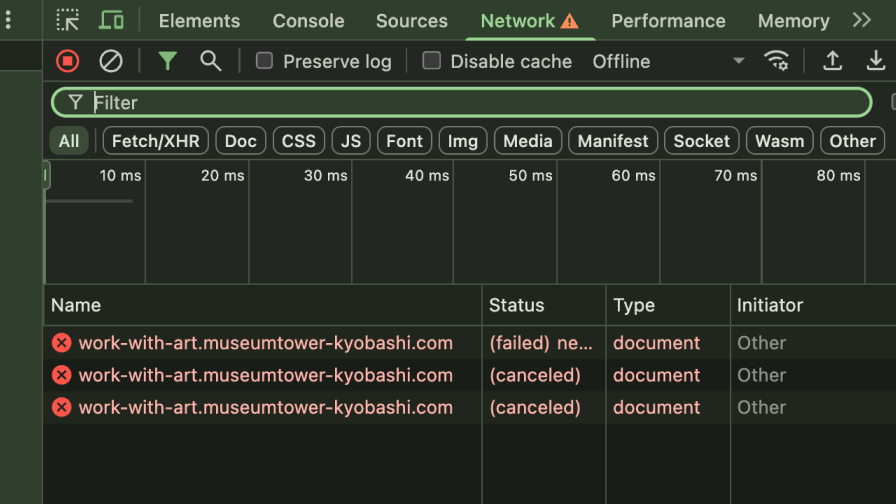The width and height of the screenshot is (896, 504).
Task: Sort by the Status column header
Action: (543, 305)
